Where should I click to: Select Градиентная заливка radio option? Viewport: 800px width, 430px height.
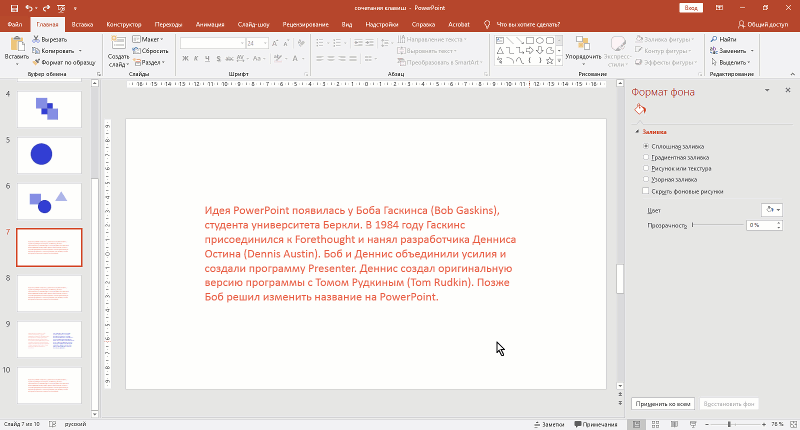click(676, 158)
